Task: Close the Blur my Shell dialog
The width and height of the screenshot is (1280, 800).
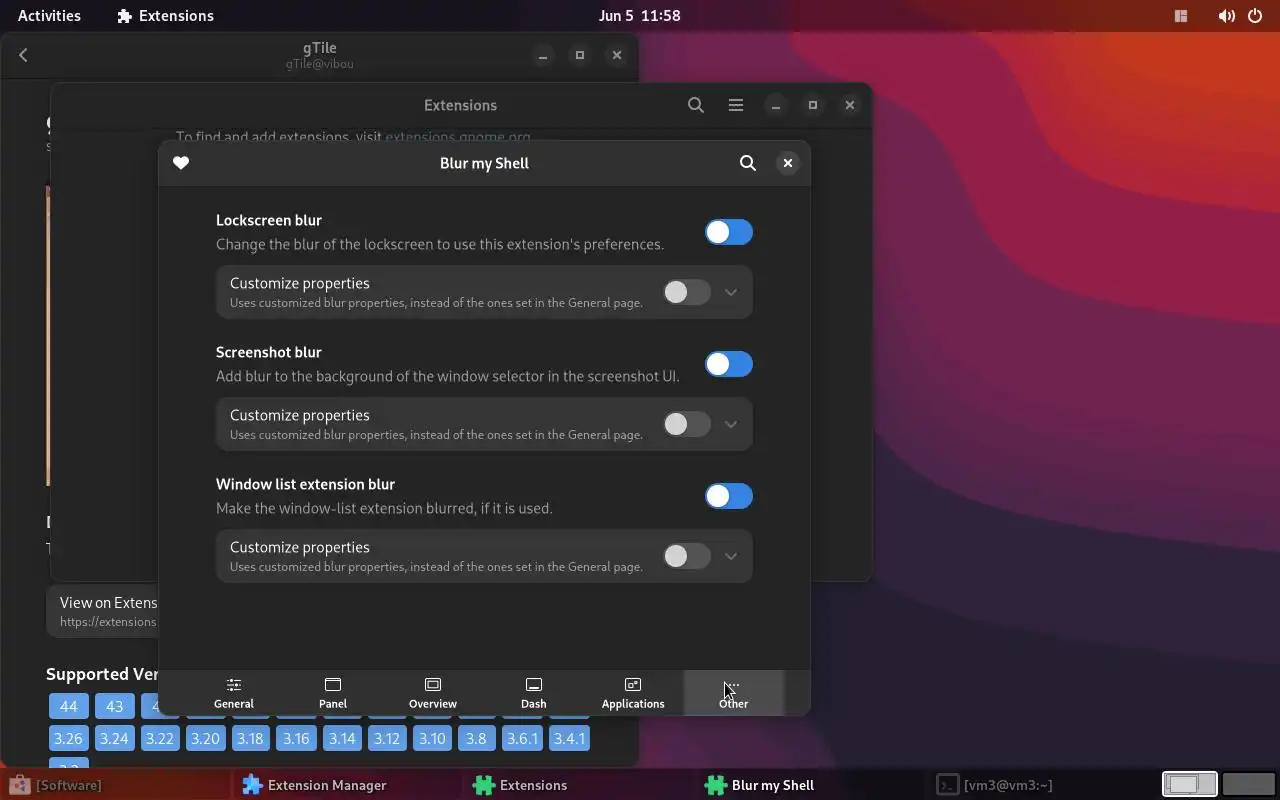Action: 788,163
